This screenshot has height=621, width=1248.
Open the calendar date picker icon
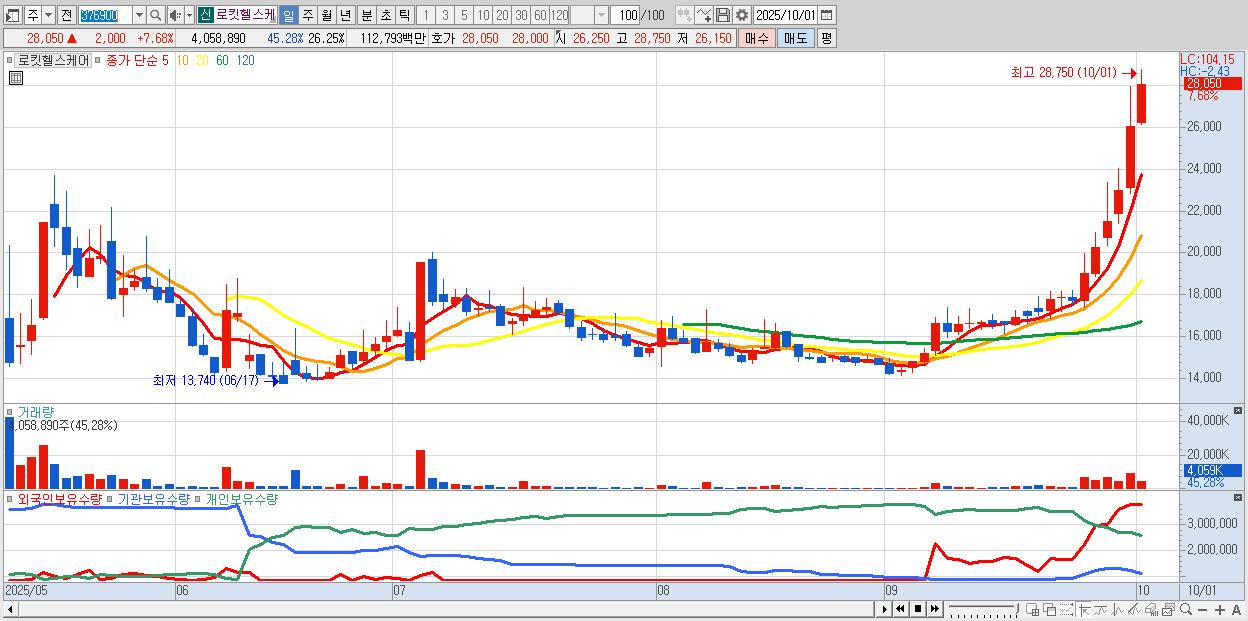826,15
